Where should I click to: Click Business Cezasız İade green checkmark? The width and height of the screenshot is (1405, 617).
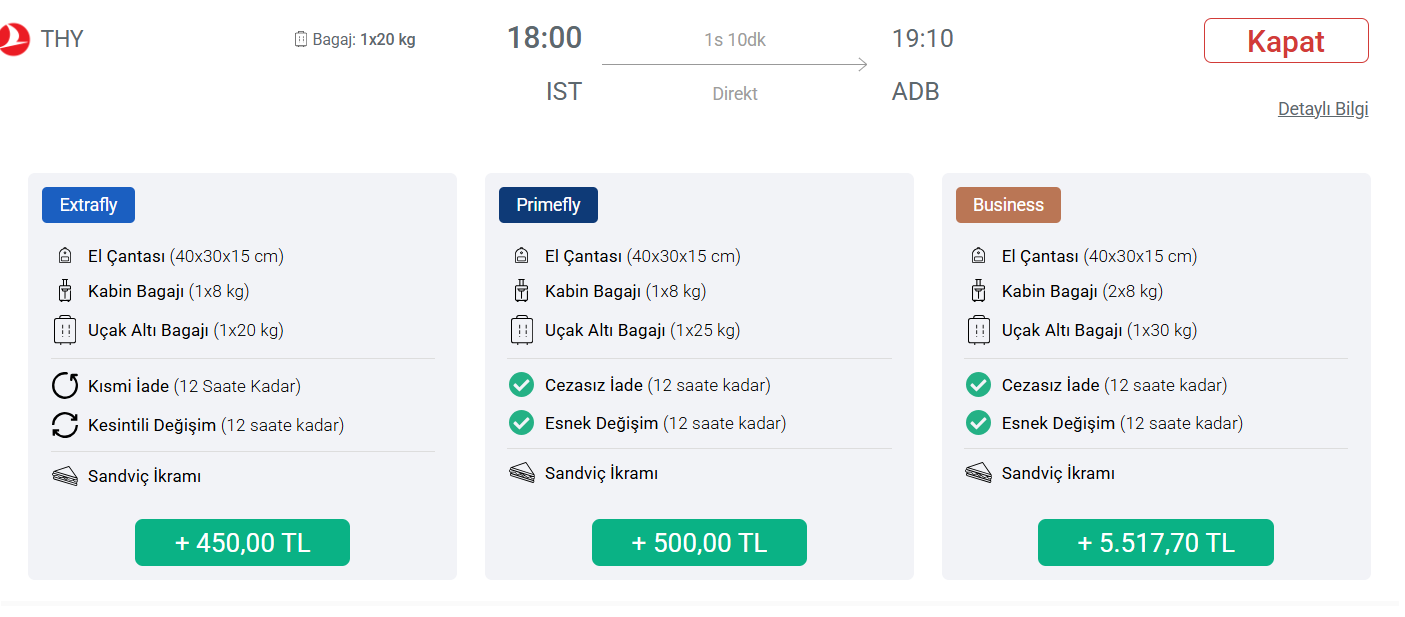(978, 385)
